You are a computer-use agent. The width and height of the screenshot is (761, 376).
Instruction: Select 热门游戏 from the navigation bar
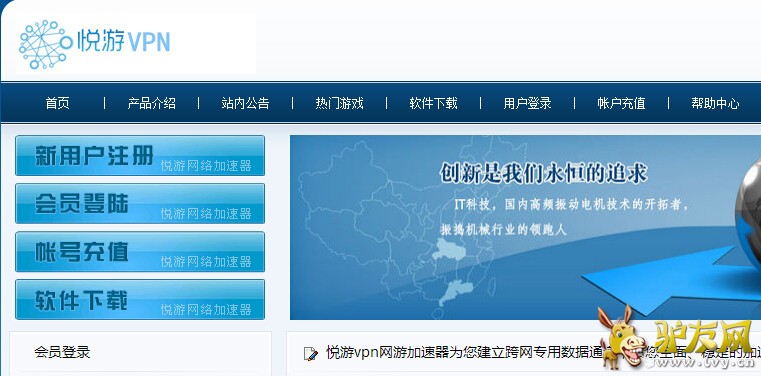tap(339, 103)
